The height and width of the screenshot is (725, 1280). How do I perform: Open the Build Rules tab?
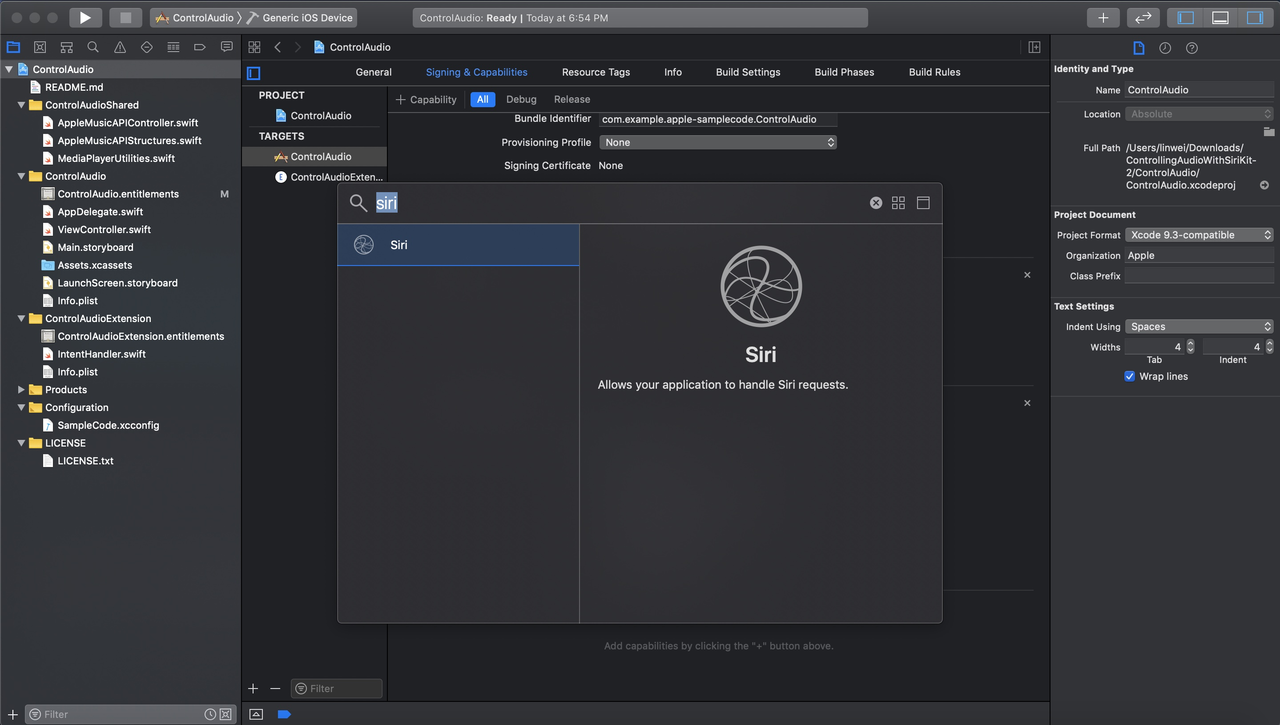click(x=934, y=72)
